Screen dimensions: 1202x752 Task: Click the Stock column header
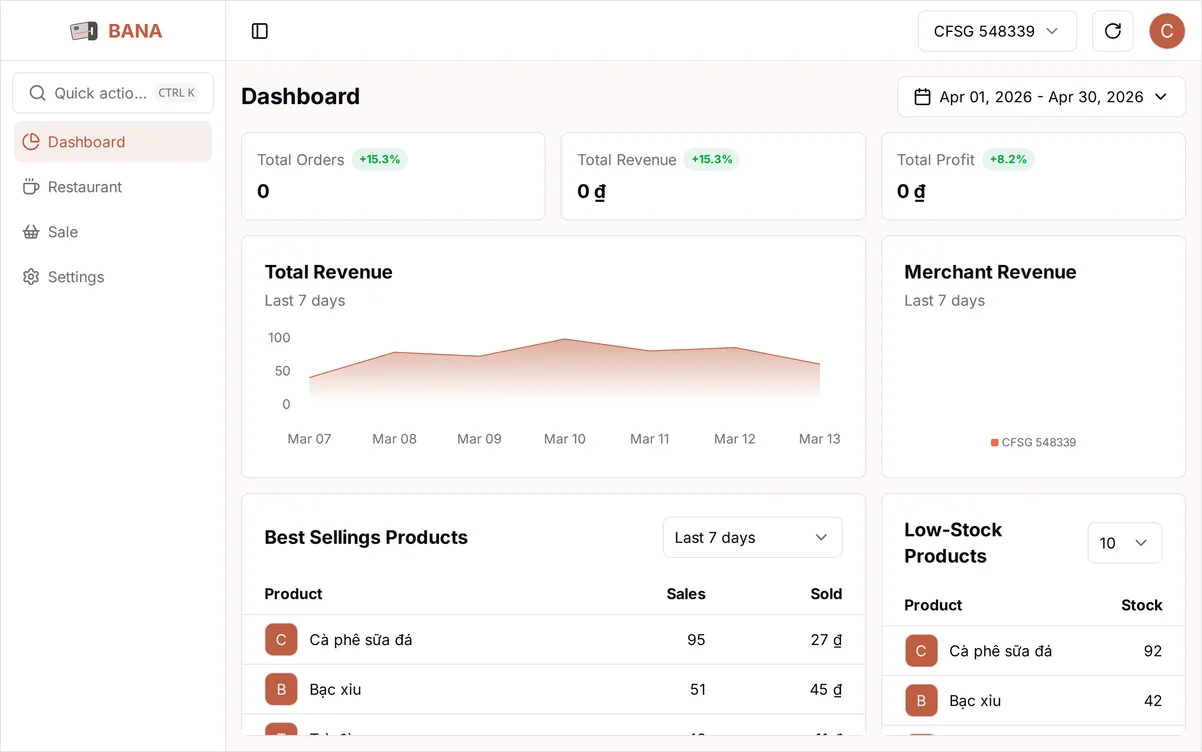[x=1142, y=605]
